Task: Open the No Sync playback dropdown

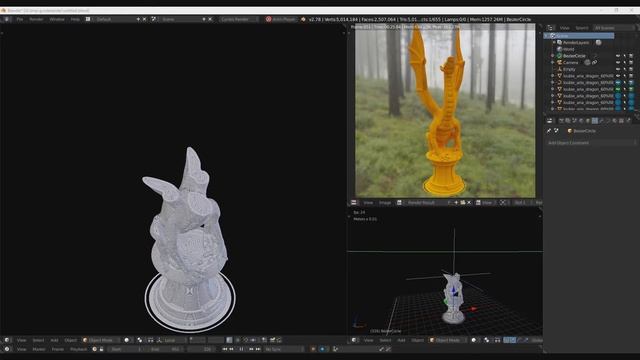Action: click(x=284, y=349)
